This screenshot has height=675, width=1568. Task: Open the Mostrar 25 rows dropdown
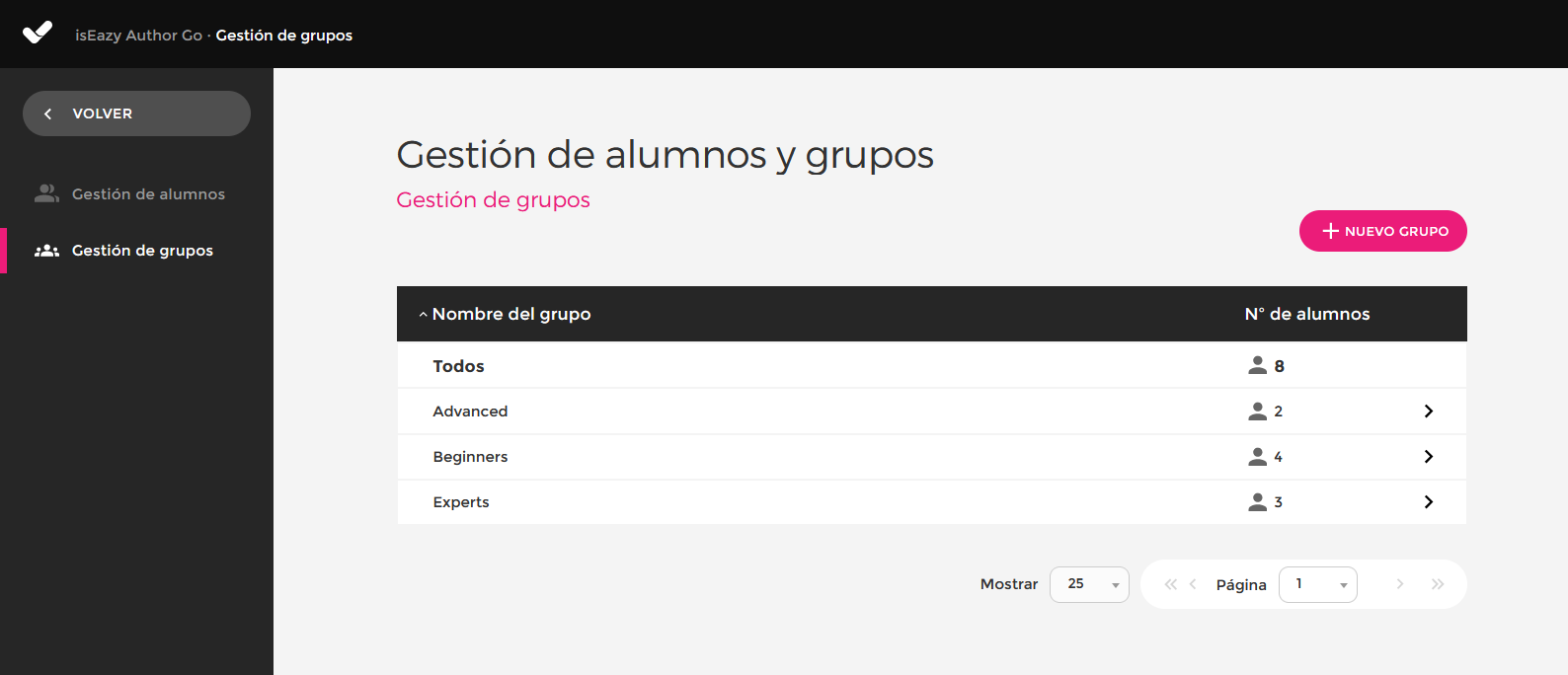[1089, 584]
